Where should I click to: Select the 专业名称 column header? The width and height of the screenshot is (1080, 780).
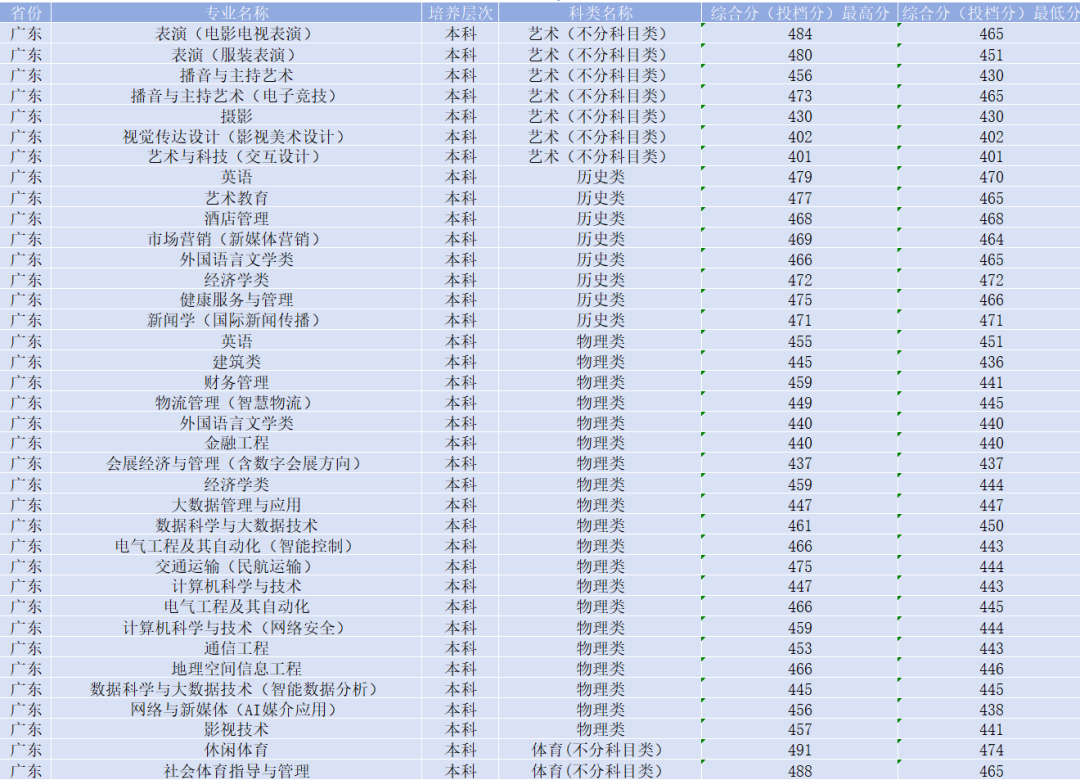pyautogui.click(x=236, y=13)
